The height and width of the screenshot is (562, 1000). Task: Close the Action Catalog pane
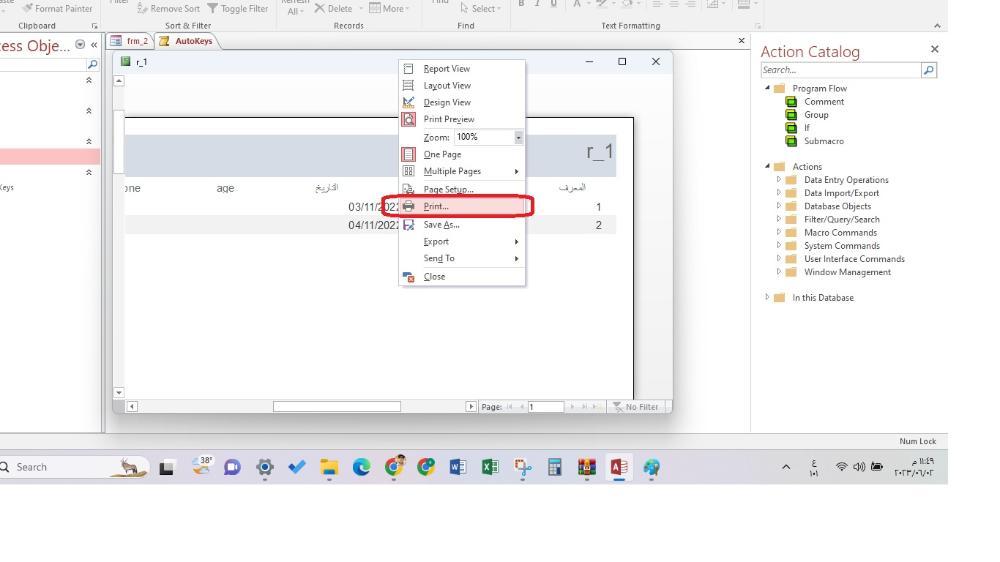point(934,49)
